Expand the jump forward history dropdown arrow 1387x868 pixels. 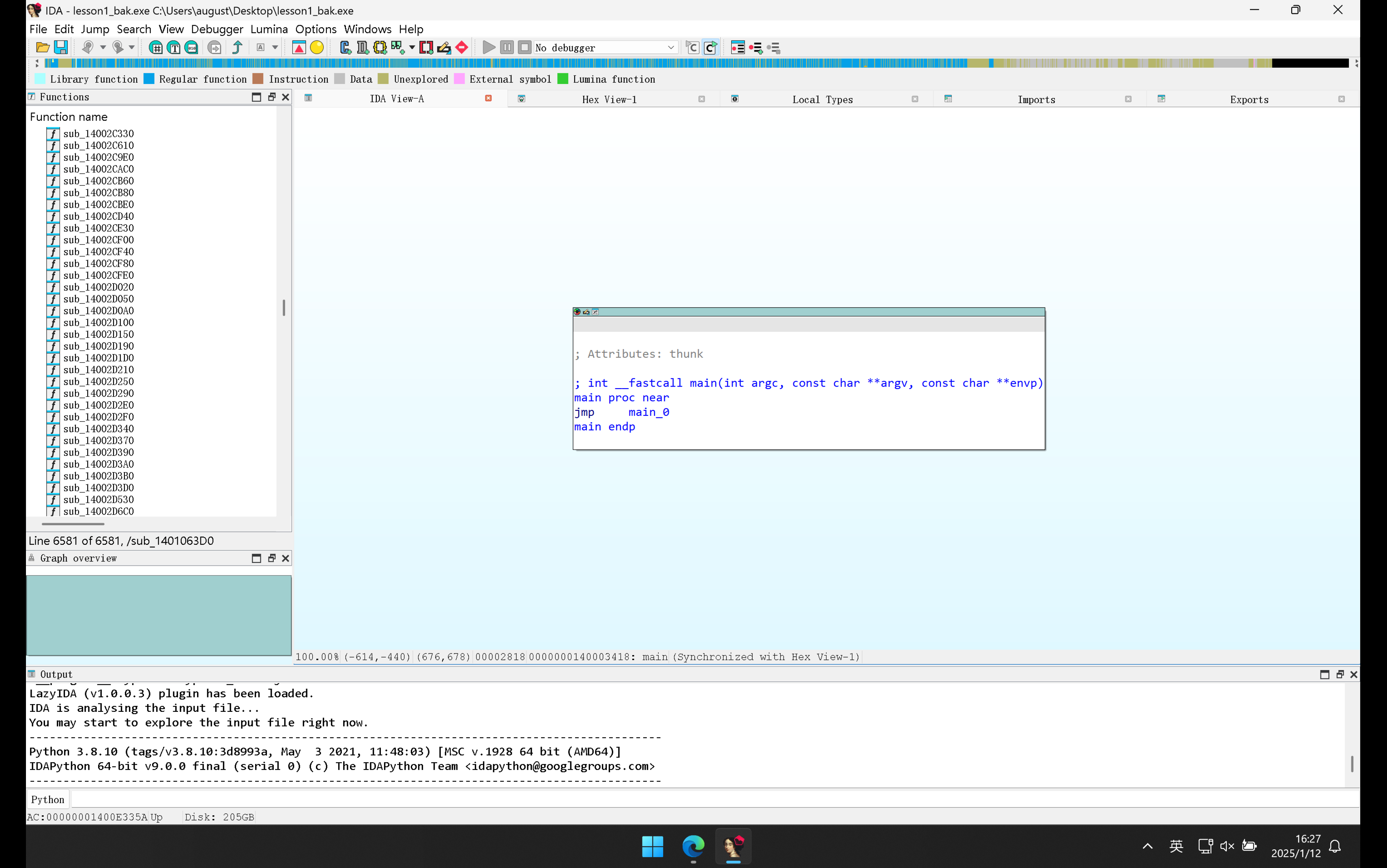(131, 47)
